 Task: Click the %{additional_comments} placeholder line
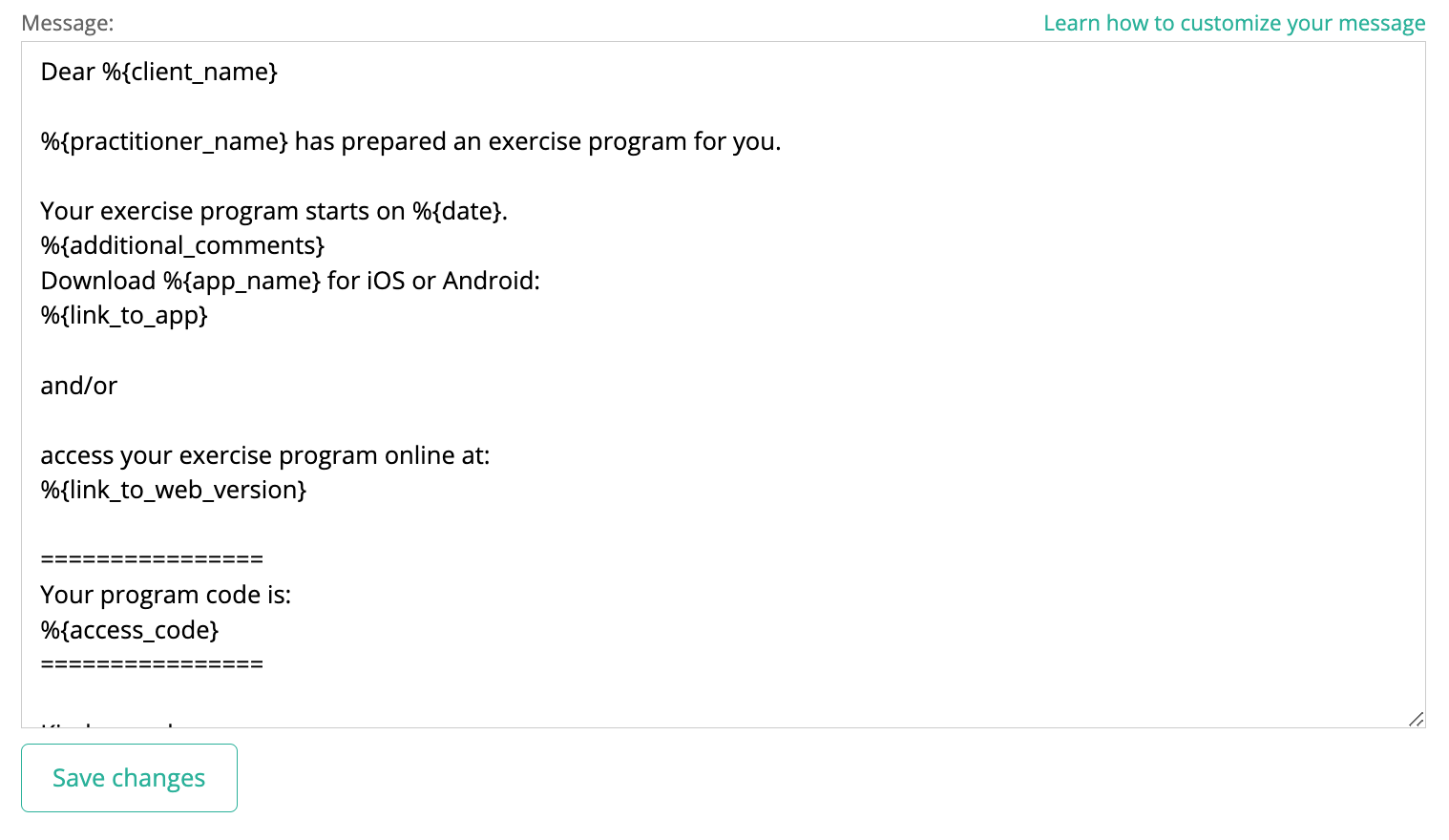[x=181, y=245]
